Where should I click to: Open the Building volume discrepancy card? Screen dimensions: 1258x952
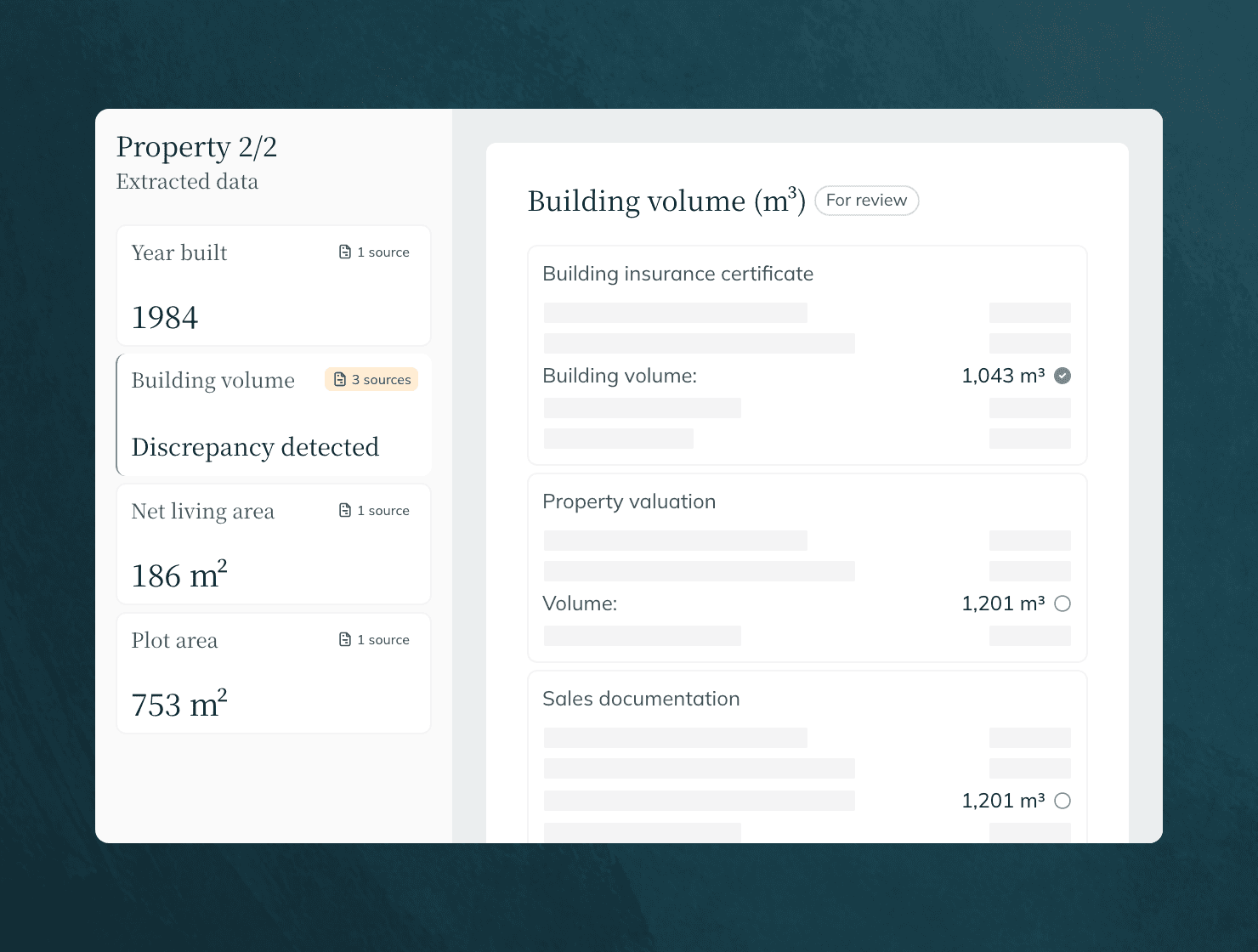[274, 415]
